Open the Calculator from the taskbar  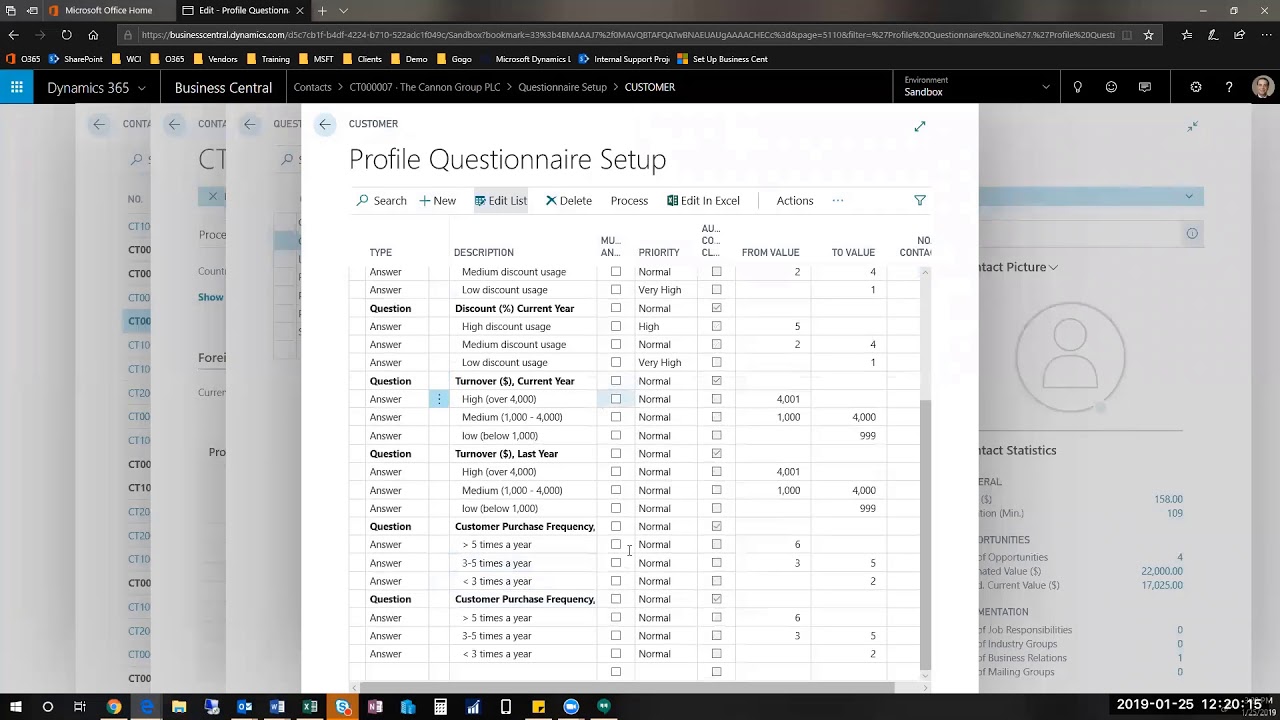440,707
